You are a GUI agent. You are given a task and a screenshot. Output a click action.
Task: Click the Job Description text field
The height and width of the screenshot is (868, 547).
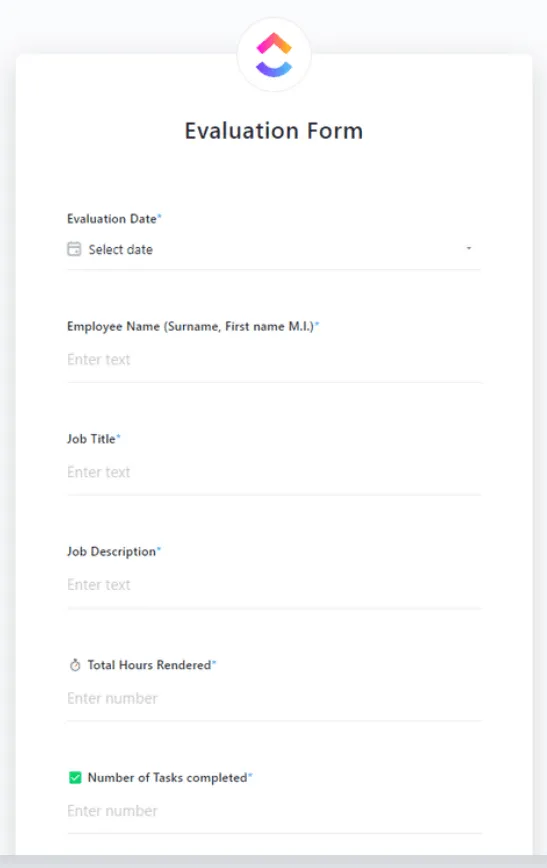pos(274,585)
